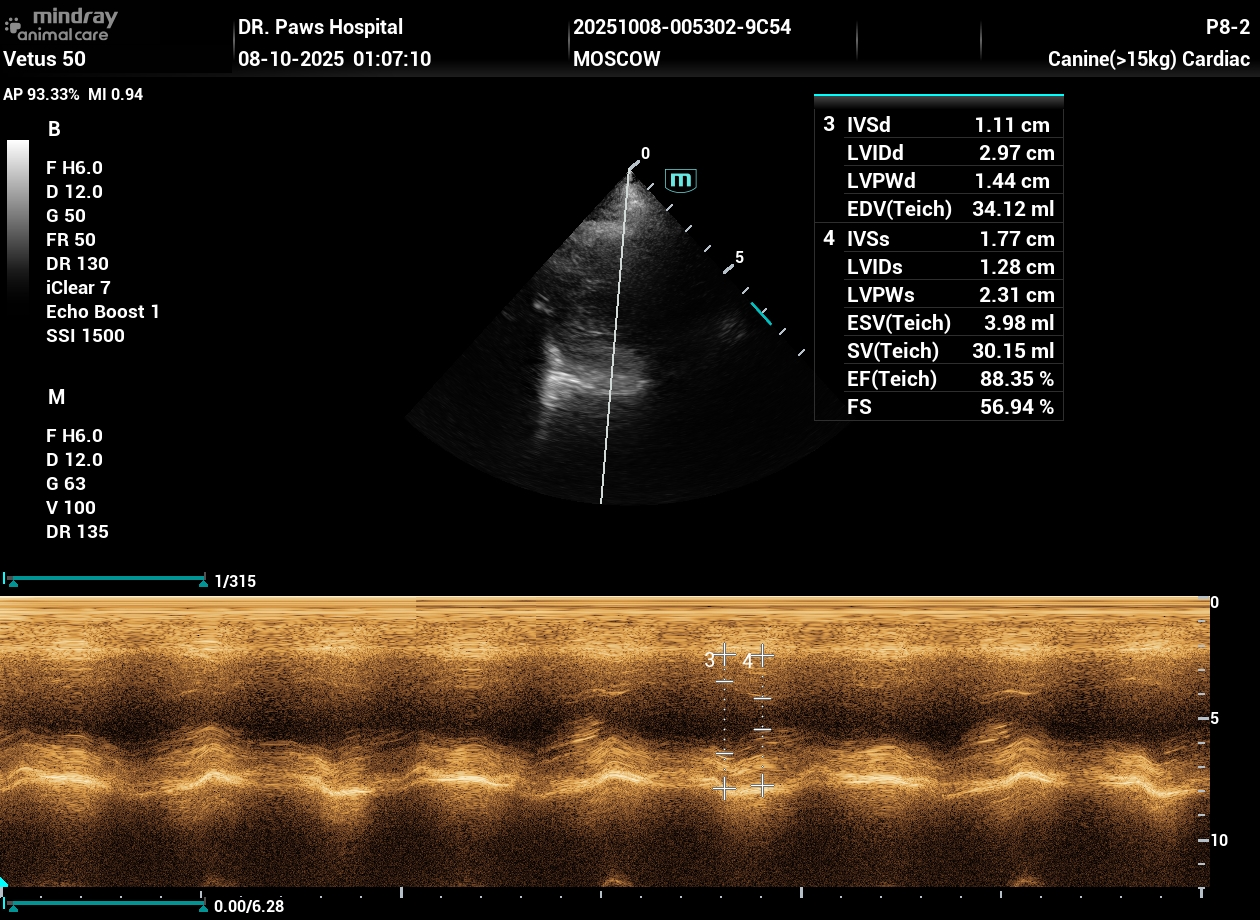Select the EF(Teich) result row
Image resolution: width=1260 pixels, height=920 pixels.
(938, 379)
